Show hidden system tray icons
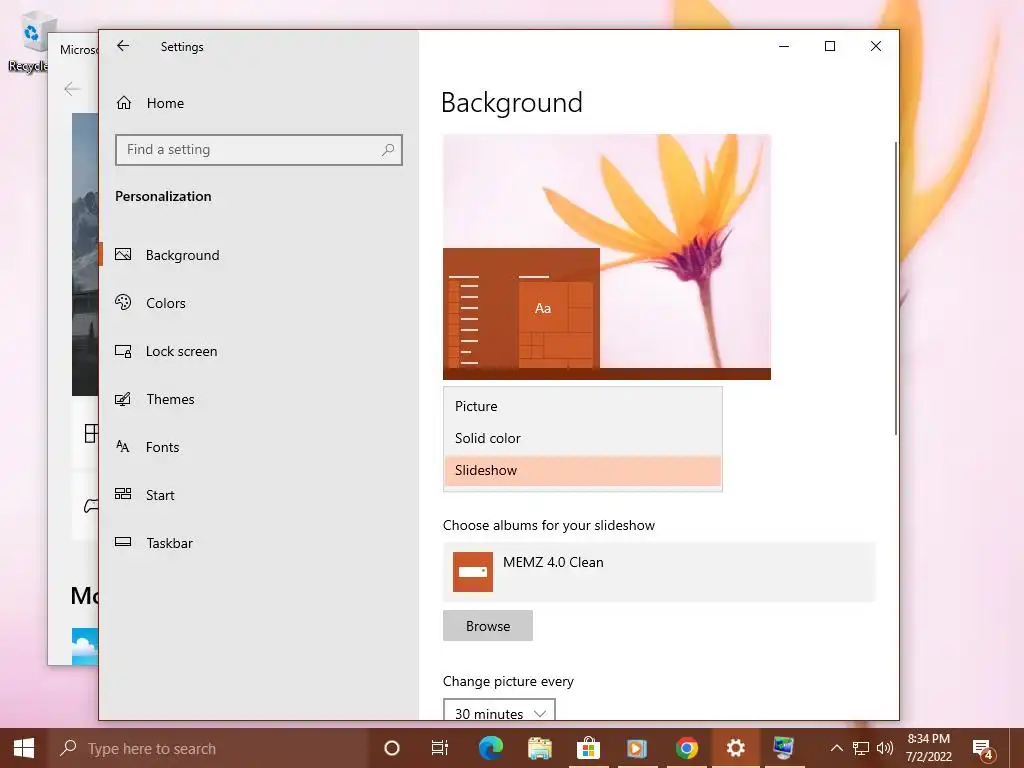The width and height of the screenshot is (1024, 768). pos(836,748)
